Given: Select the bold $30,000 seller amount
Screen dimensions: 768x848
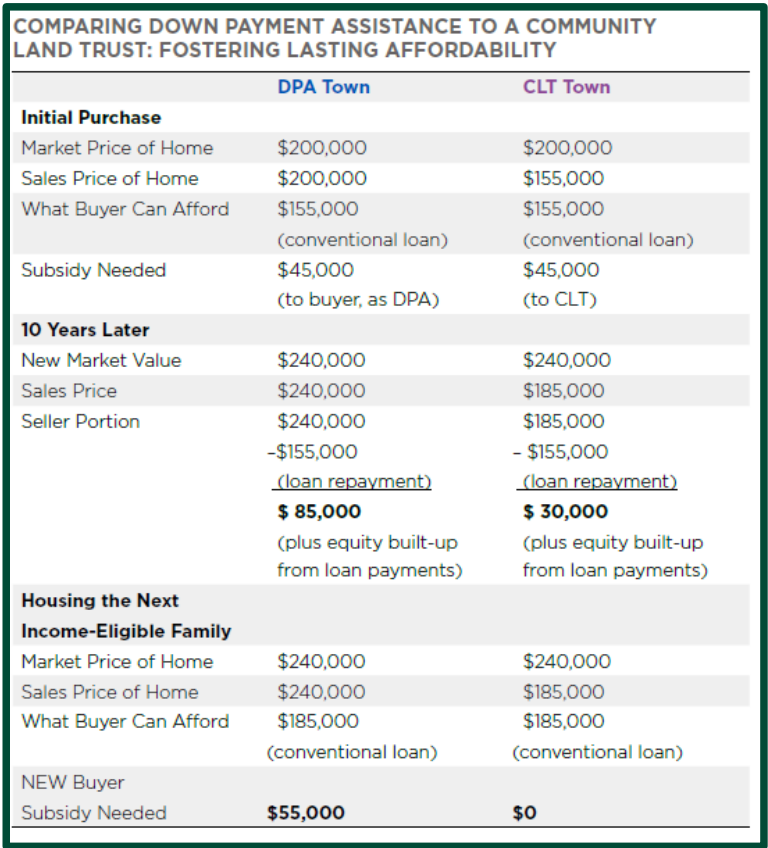Looking at the screenshot, I should pyautogui.click(x=565, y=511).
